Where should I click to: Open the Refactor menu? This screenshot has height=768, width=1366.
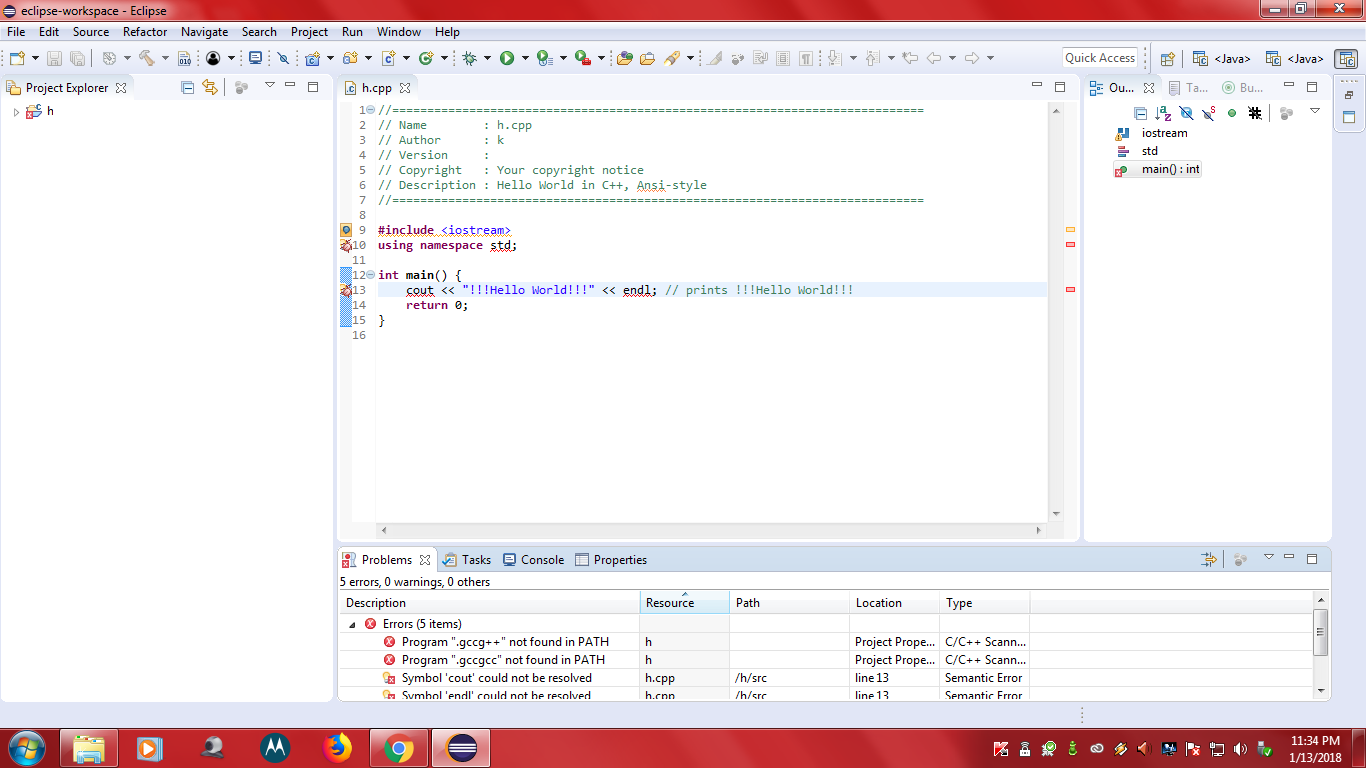[145, 32]
